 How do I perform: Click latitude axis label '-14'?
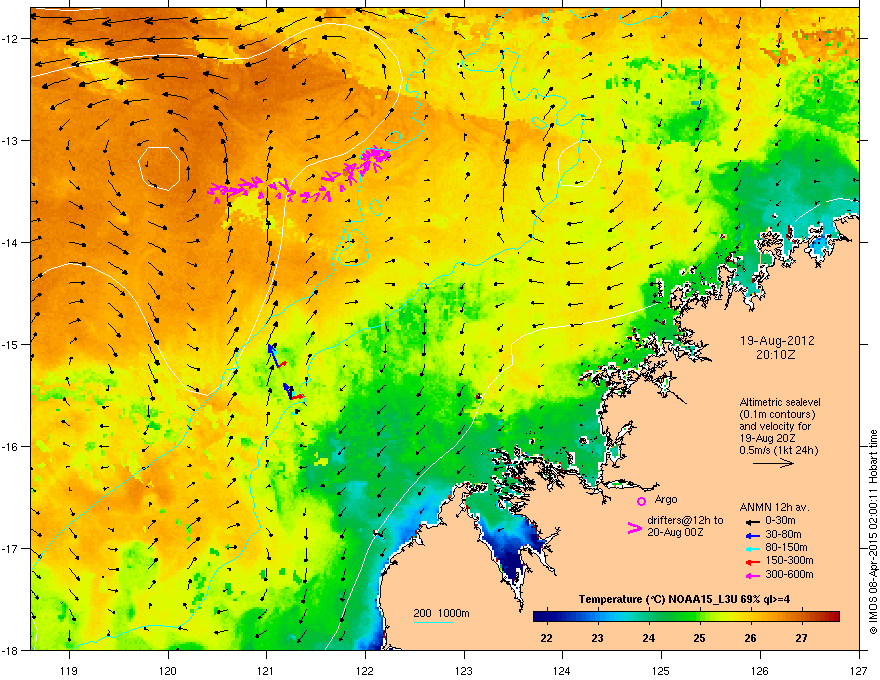(12, 242)
